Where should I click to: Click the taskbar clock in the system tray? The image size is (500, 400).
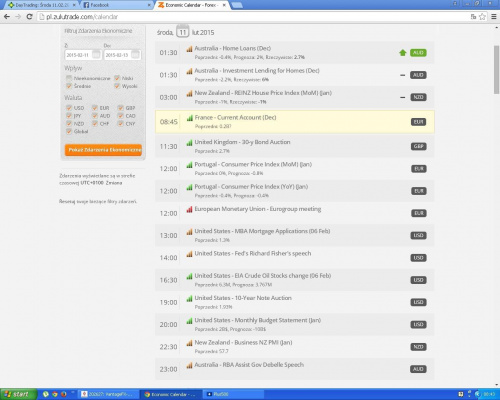(489, 394)
